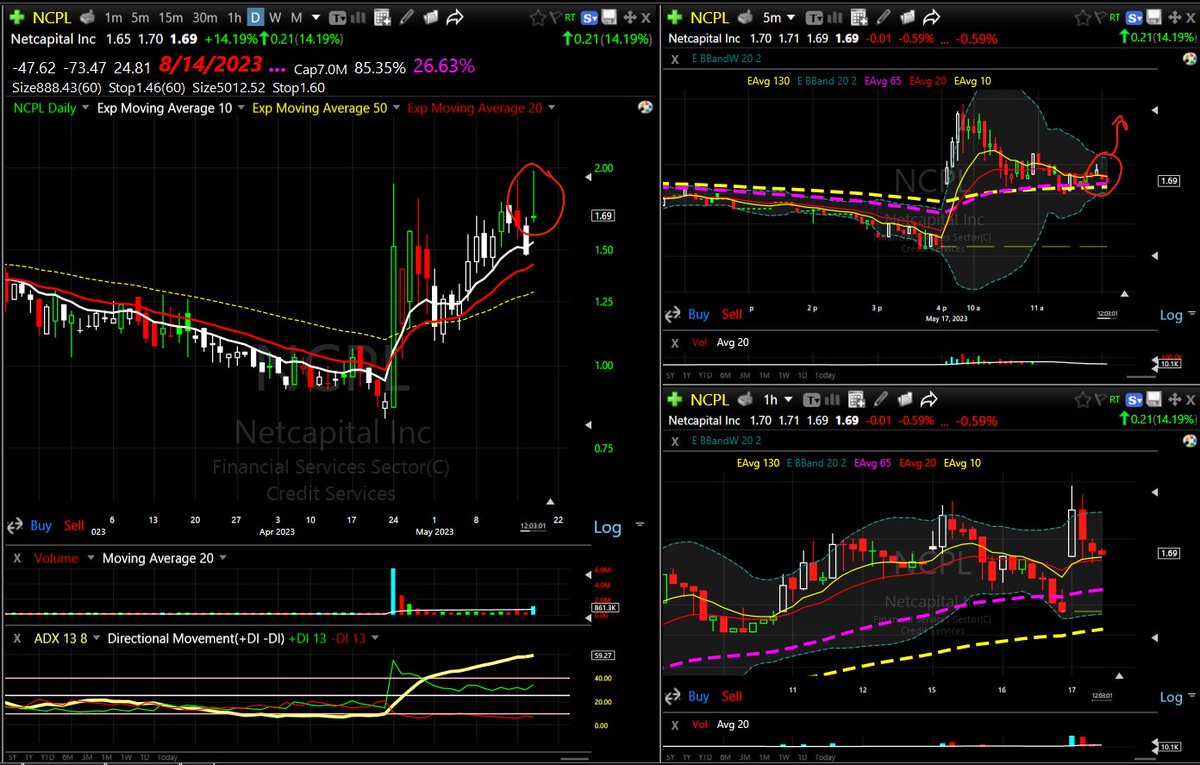Switch the daily chart to 30m timeframe
The height and width of the screenshot is (765, 1200).
point(205,18)
